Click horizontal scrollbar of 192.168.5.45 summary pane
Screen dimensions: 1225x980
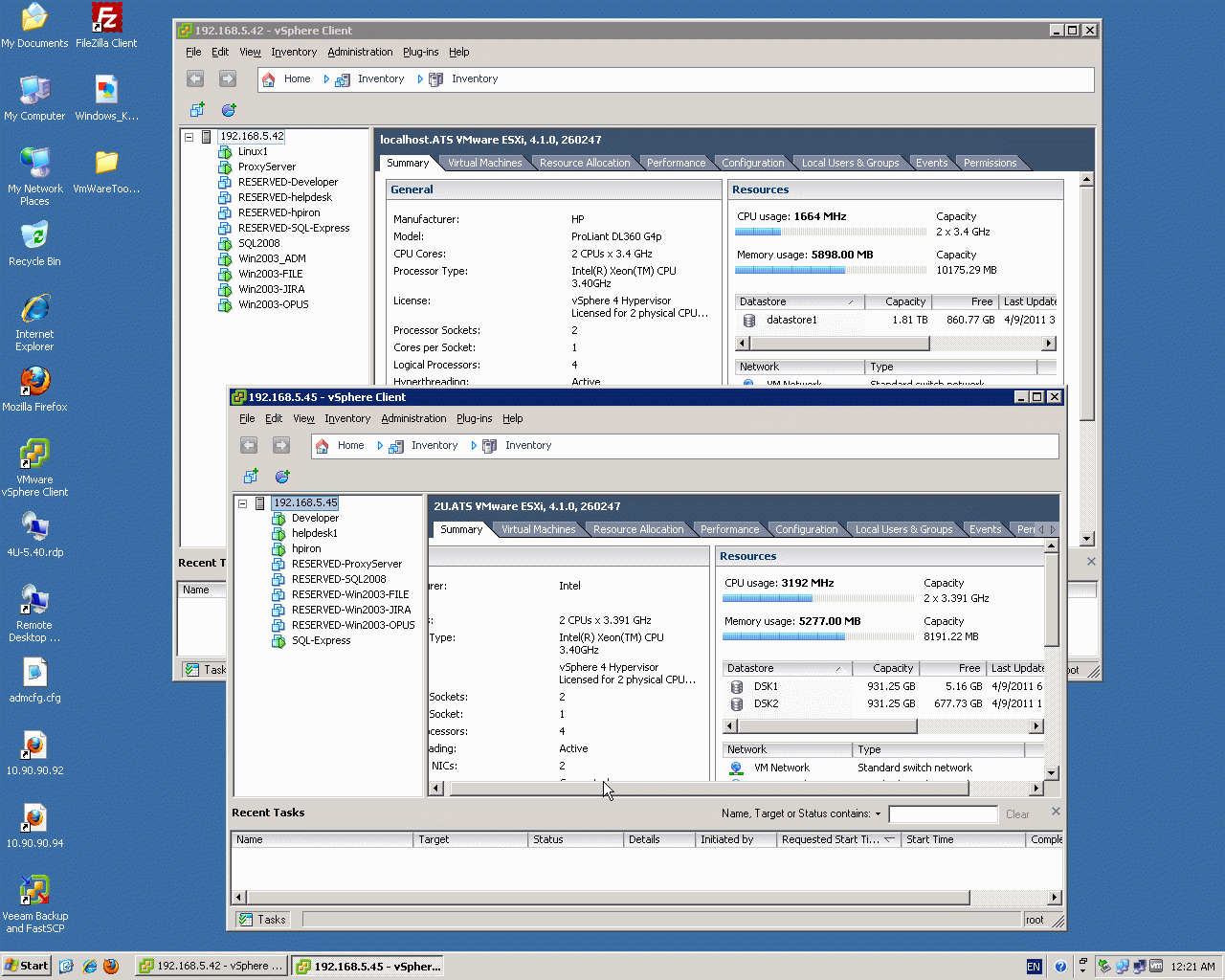point(708,789)
